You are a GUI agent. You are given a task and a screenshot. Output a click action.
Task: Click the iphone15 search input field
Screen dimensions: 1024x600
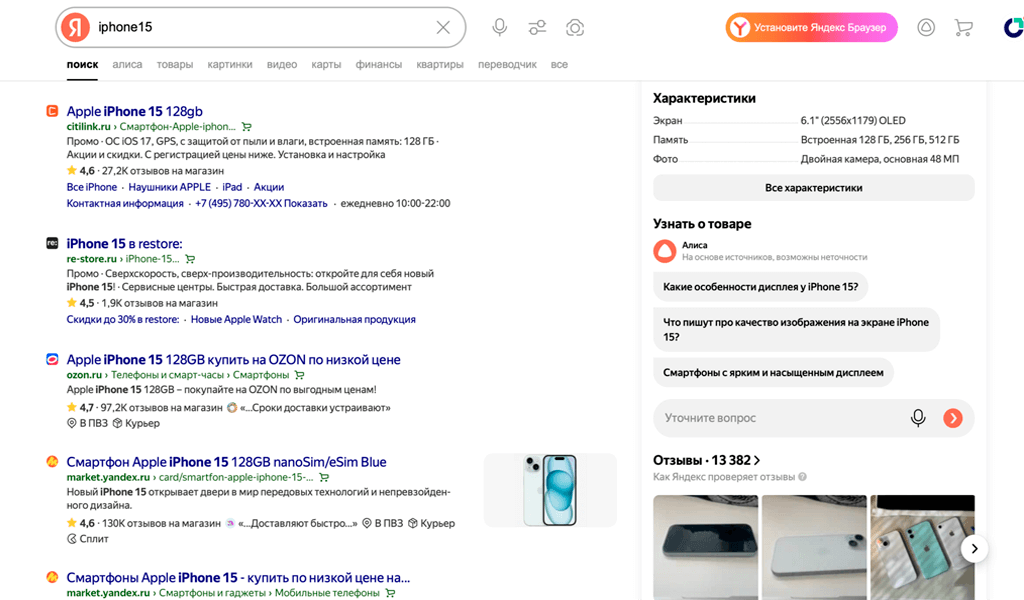(261, 27)
